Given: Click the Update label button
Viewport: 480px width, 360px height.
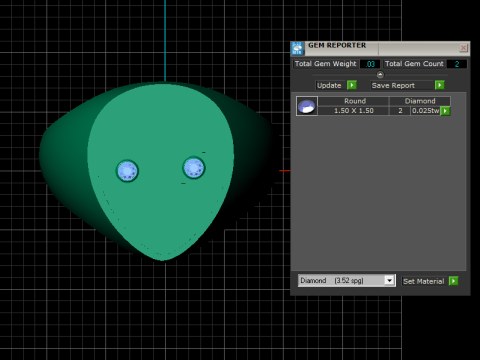Looking at the screenshot, I should pyautogui.click(x=329, y=85).
